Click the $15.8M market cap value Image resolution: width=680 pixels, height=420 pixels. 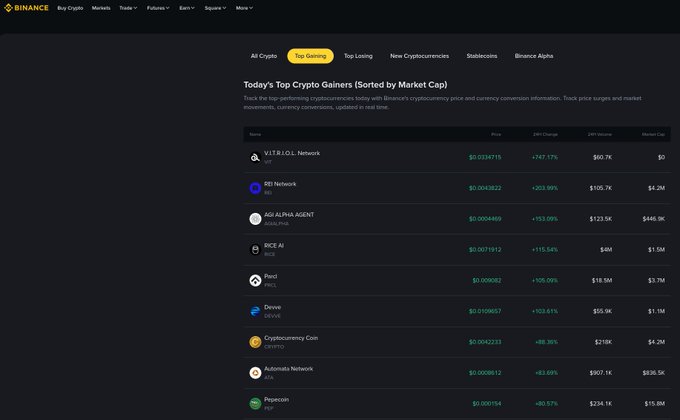coord(654,404)
